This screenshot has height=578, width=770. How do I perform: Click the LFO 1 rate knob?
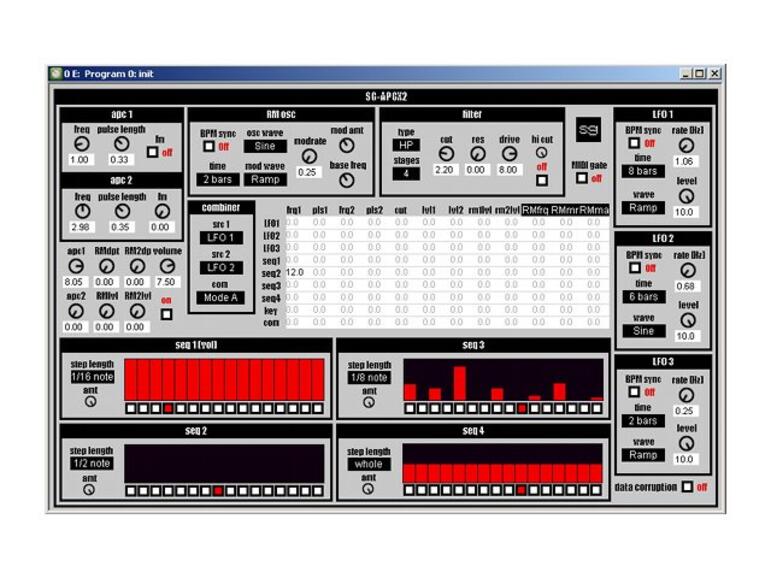tap(686, 145)
